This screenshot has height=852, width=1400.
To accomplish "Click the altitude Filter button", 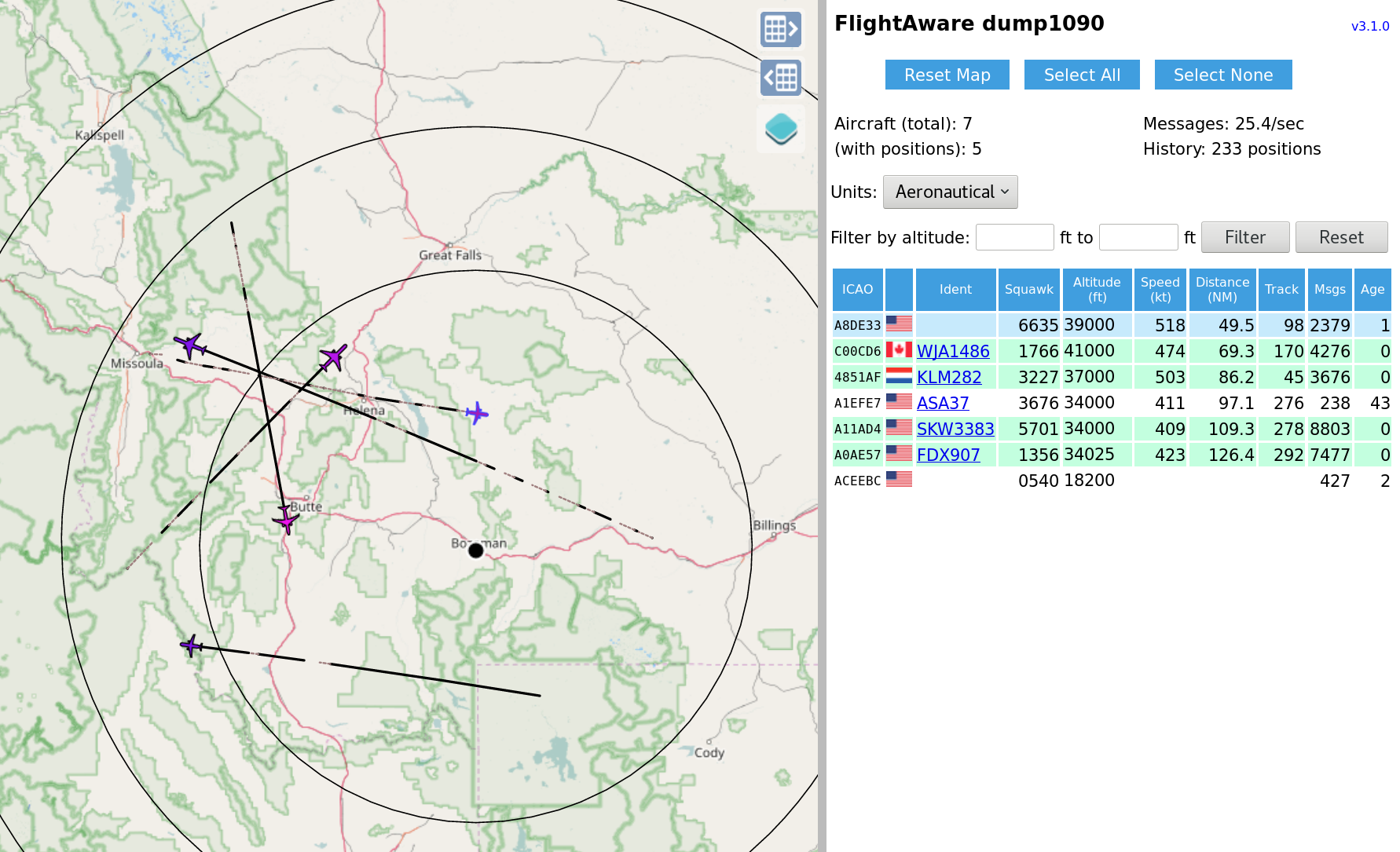I will (x=1245, y=237).
